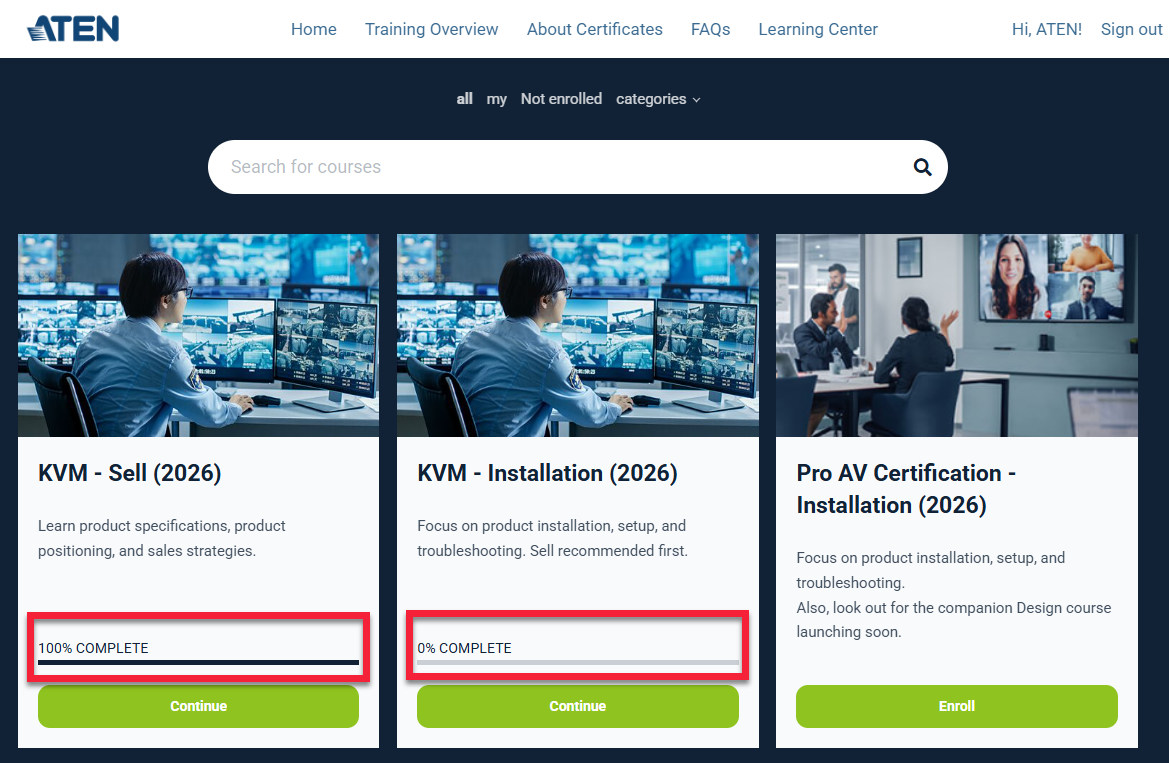Continue the KVM - Installation (2026) course
This screenshot has width=1169, height=763.
tap(577, 706)
